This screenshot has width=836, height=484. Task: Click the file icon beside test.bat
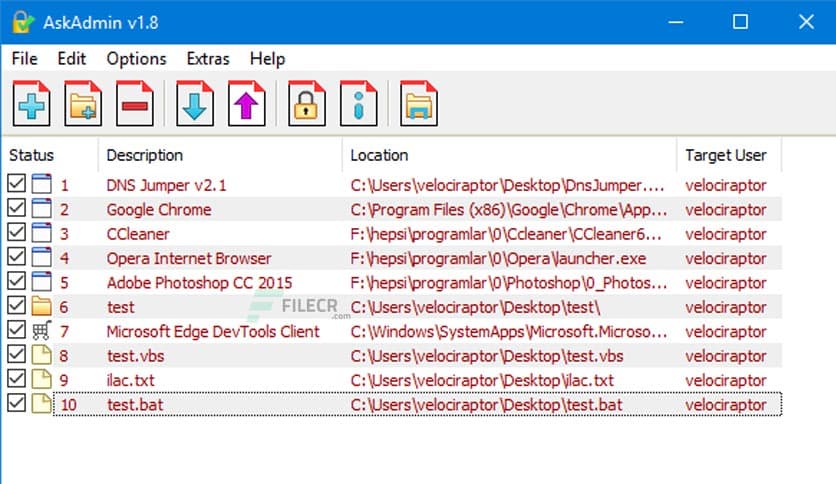[x=42, y=404]
